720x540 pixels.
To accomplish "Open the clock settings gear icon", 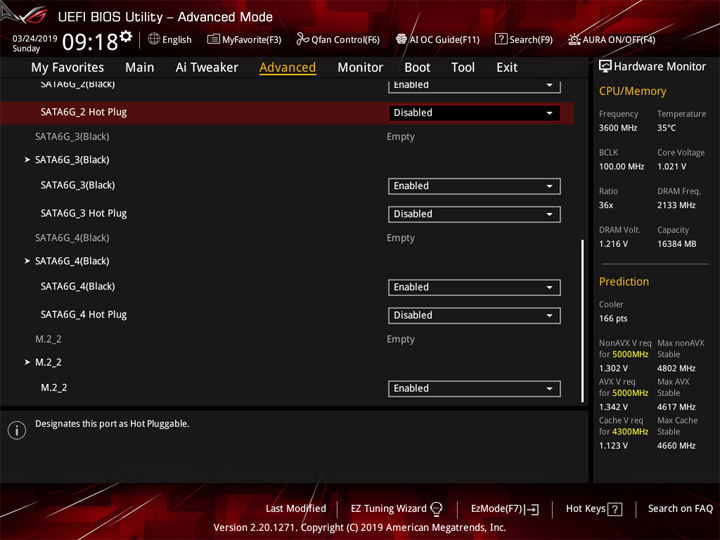I will pos(126,37).
